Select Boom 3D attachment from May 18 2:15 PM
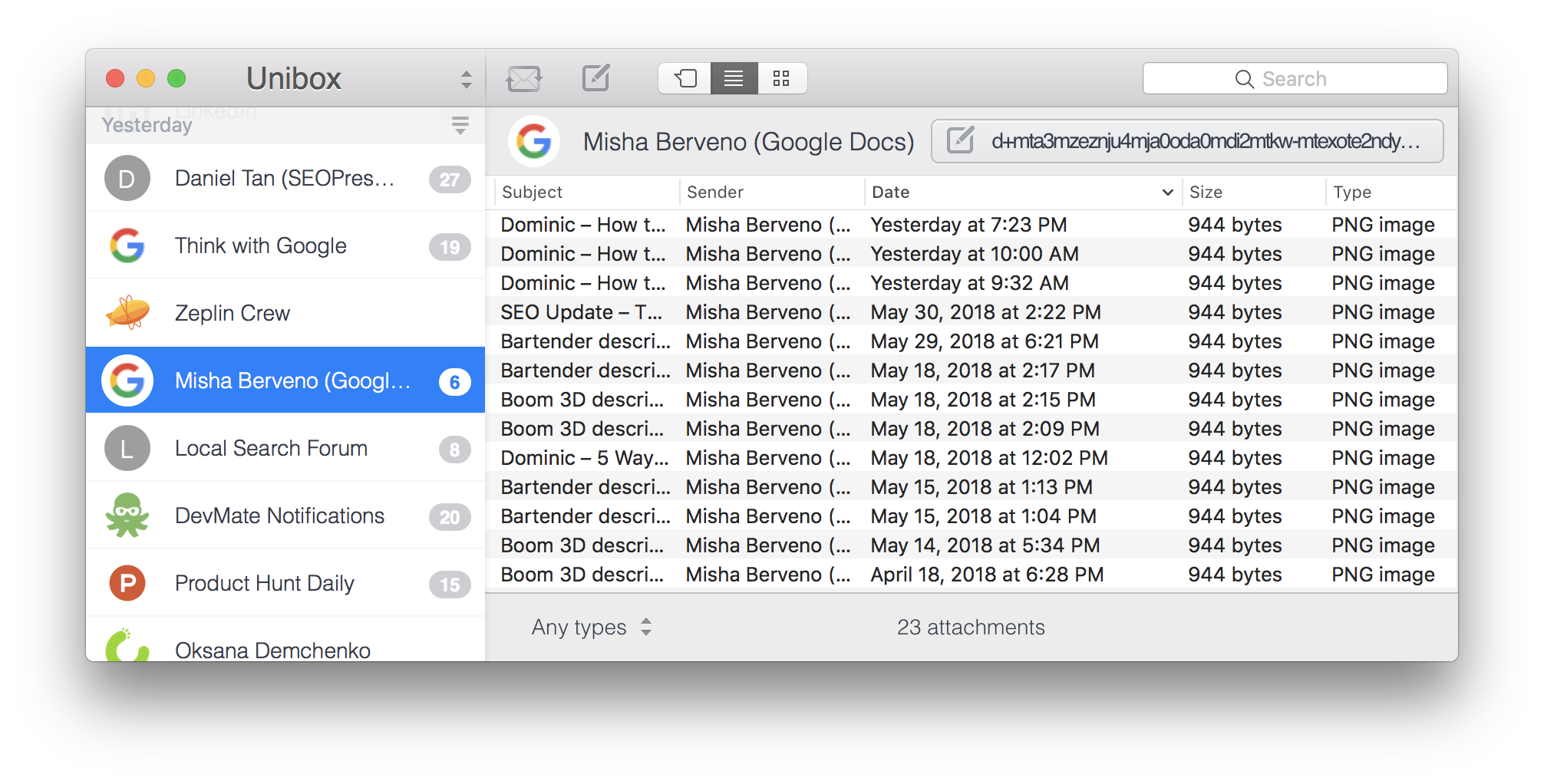This screenshot has width=1544, height=784. 972,400
